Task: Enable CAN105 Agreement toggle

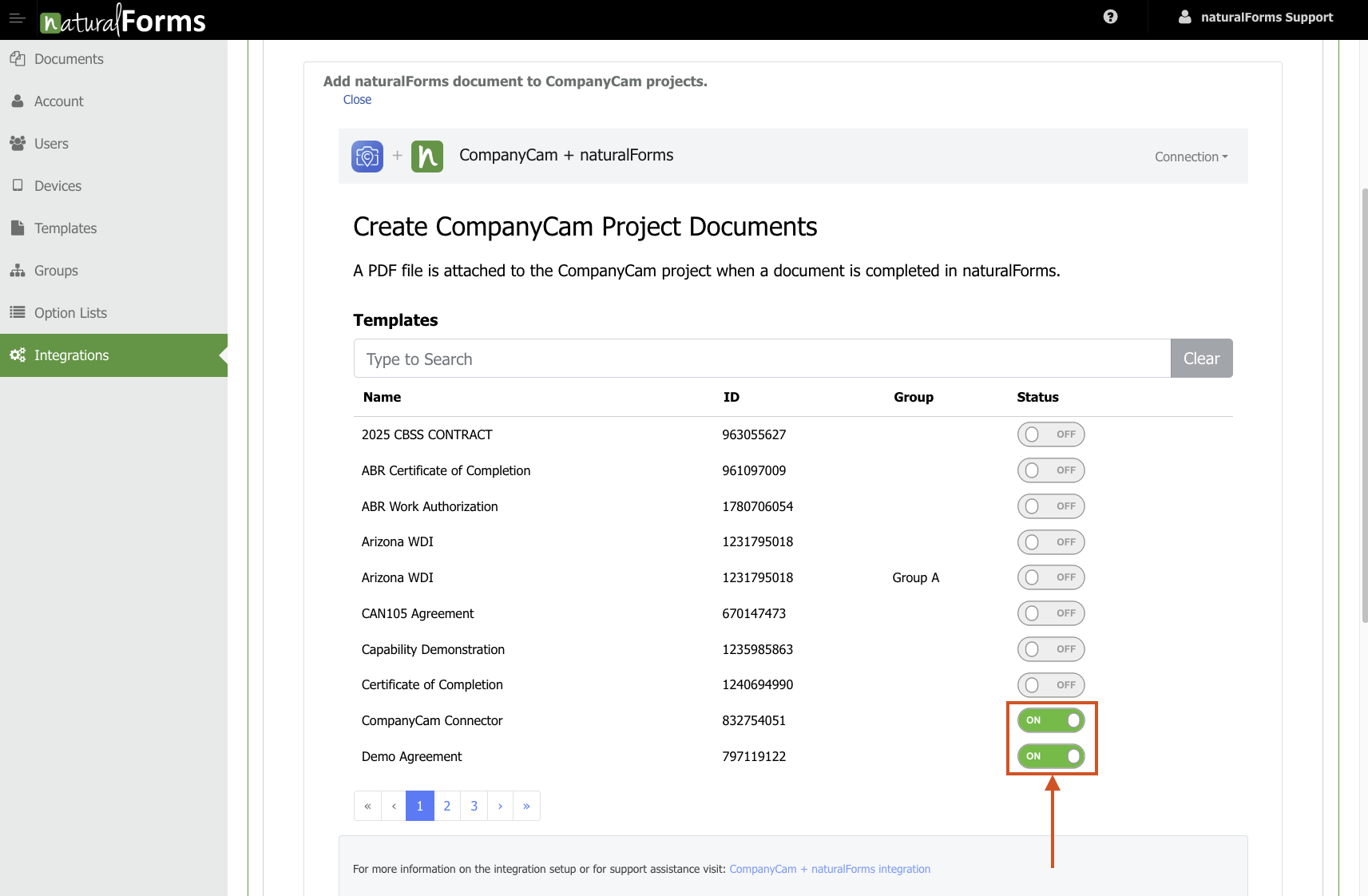Action: (1051, 613)
